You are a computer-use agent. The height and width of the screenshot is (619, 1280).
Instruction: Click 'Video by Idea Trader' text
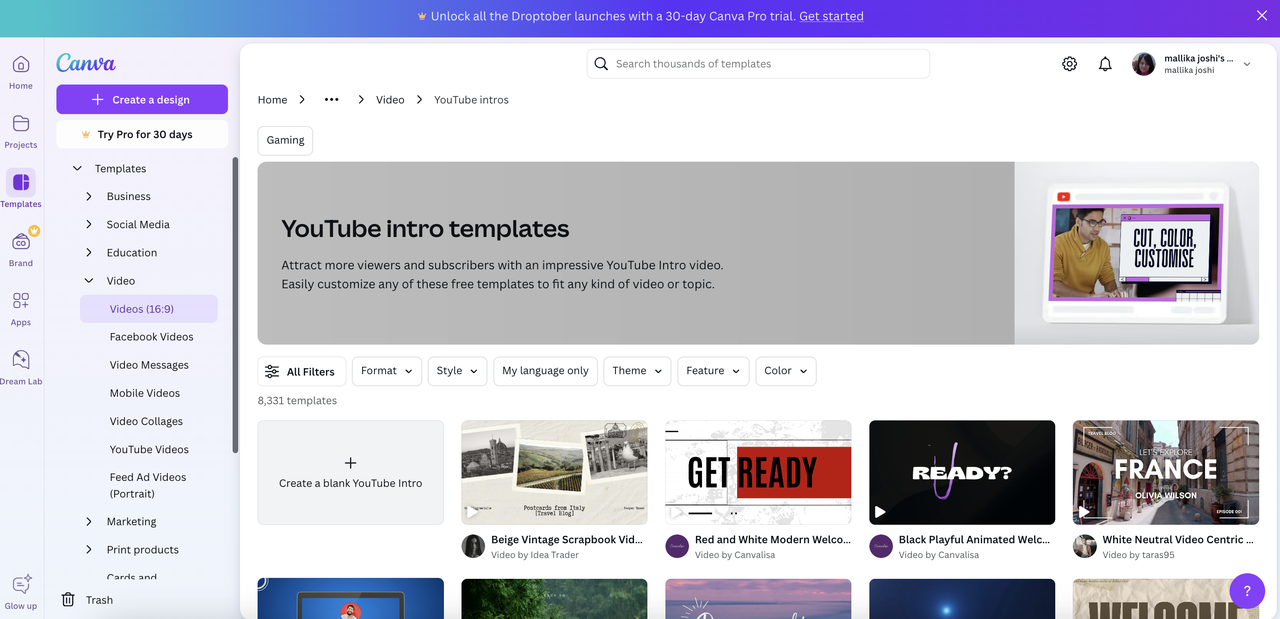tap(535, 555)
